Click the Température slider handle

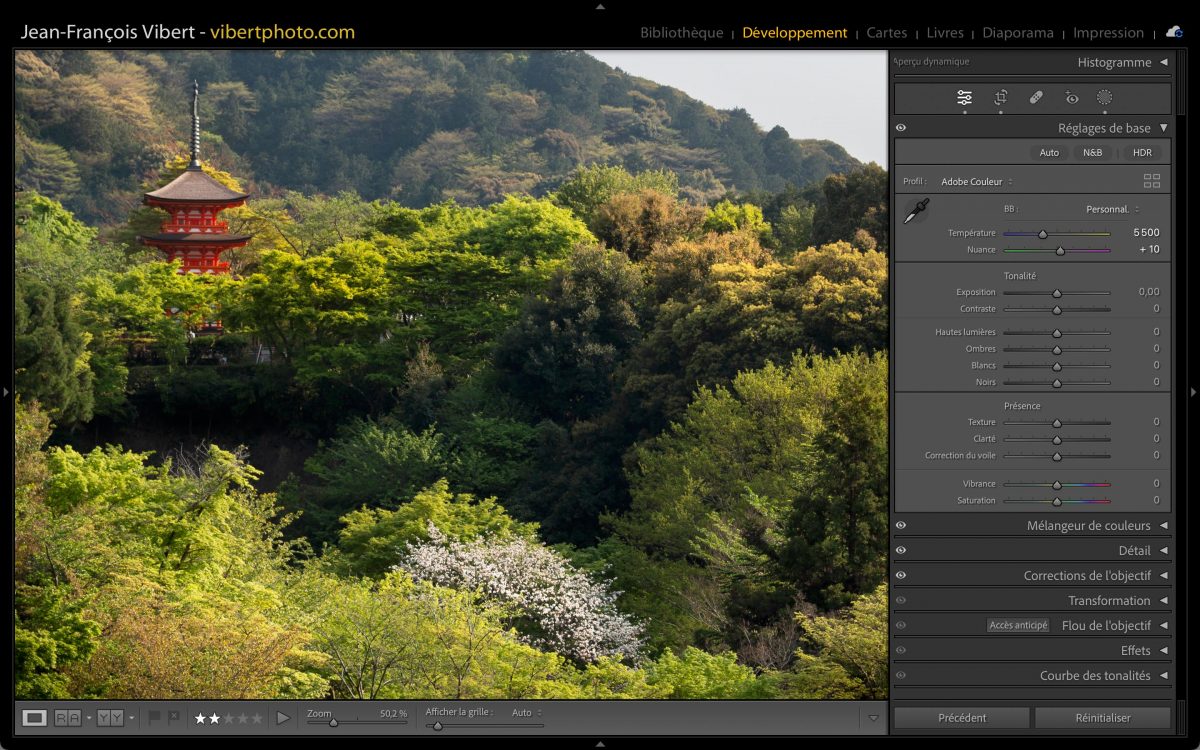tap(1042, 234)
